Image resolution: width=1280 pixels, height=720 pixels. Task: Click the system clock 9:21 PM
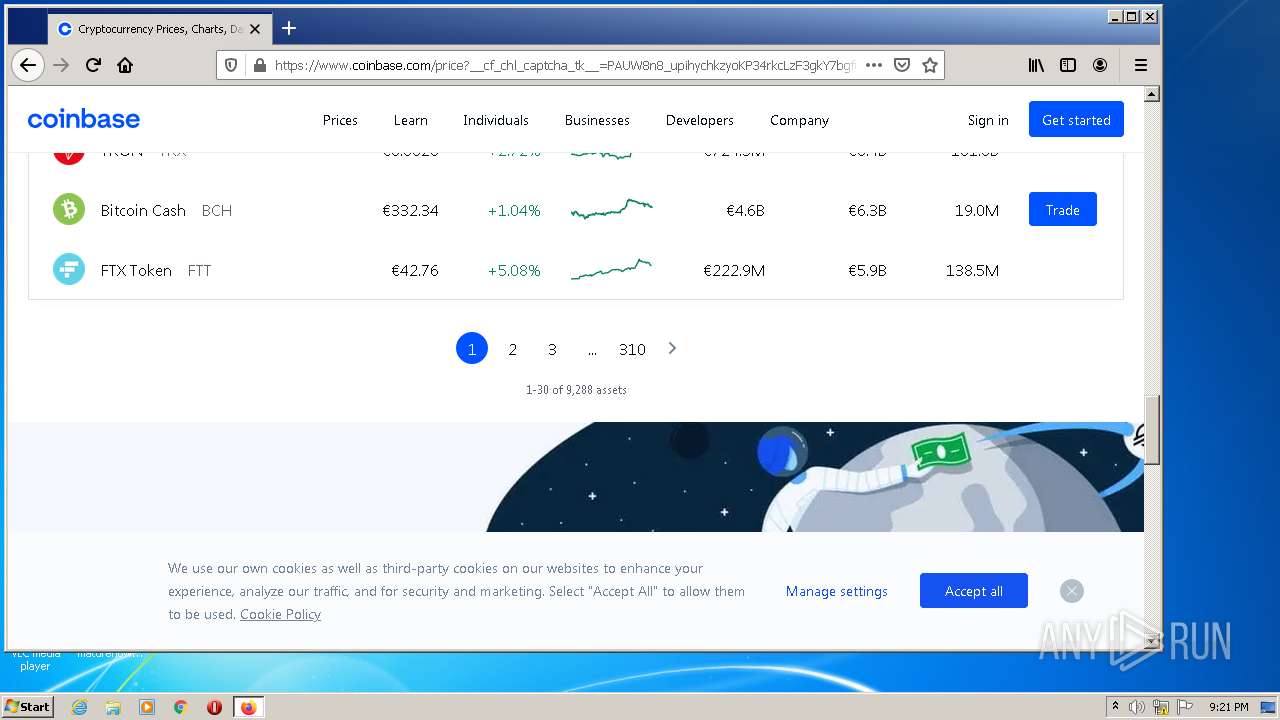click(x=1229, y=707)
